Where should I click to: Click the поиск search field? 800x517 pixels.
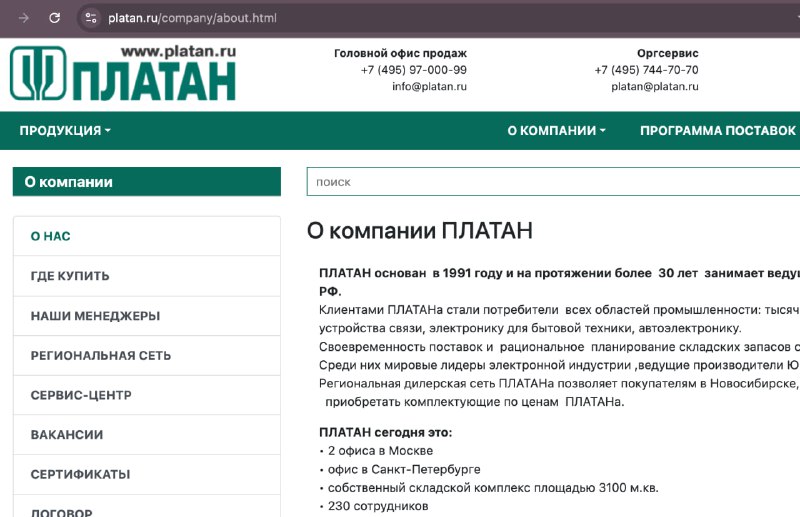coord(553,182)
